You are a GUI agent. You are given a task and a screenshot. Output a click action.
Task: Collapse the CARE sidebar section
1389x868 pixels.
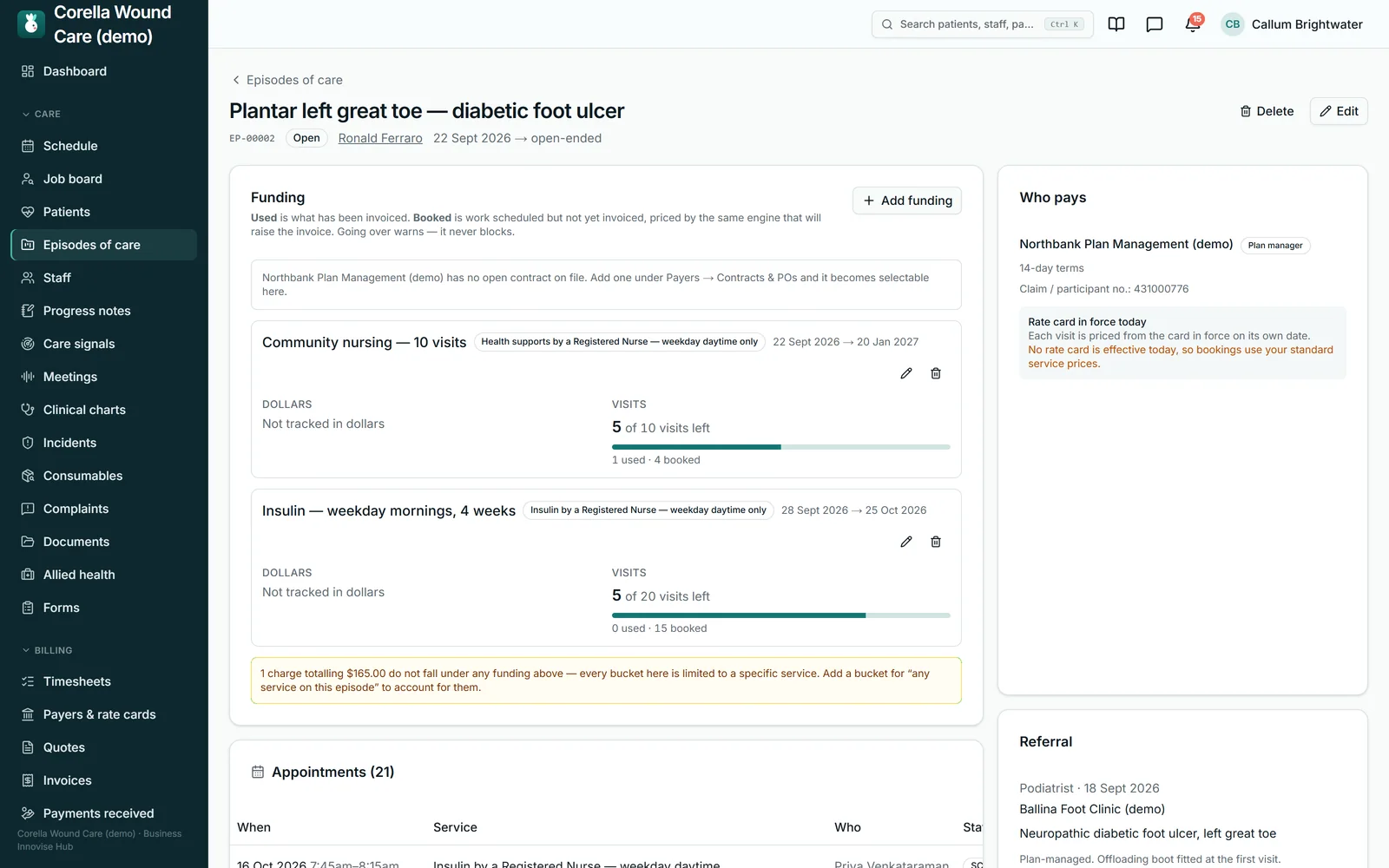pos(42,114)
